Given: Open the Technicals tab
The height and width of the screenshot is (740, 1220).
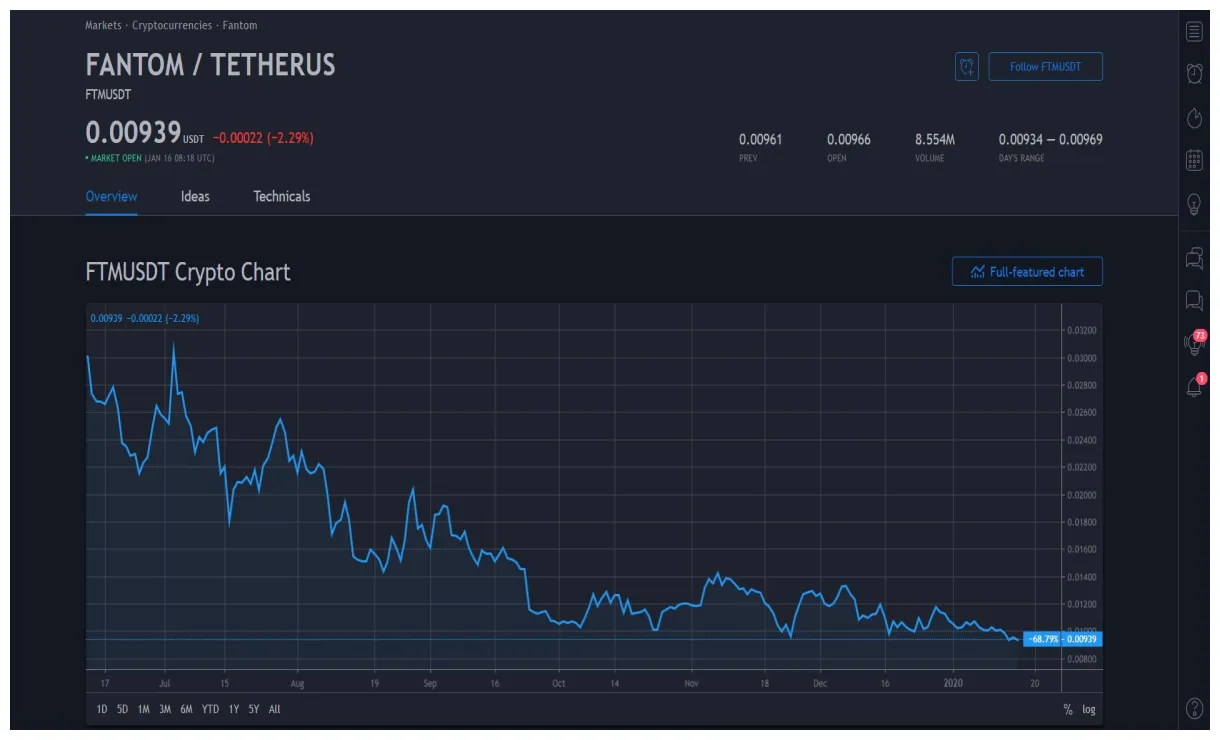Looking at the screenshot, I should coord(280,197).
